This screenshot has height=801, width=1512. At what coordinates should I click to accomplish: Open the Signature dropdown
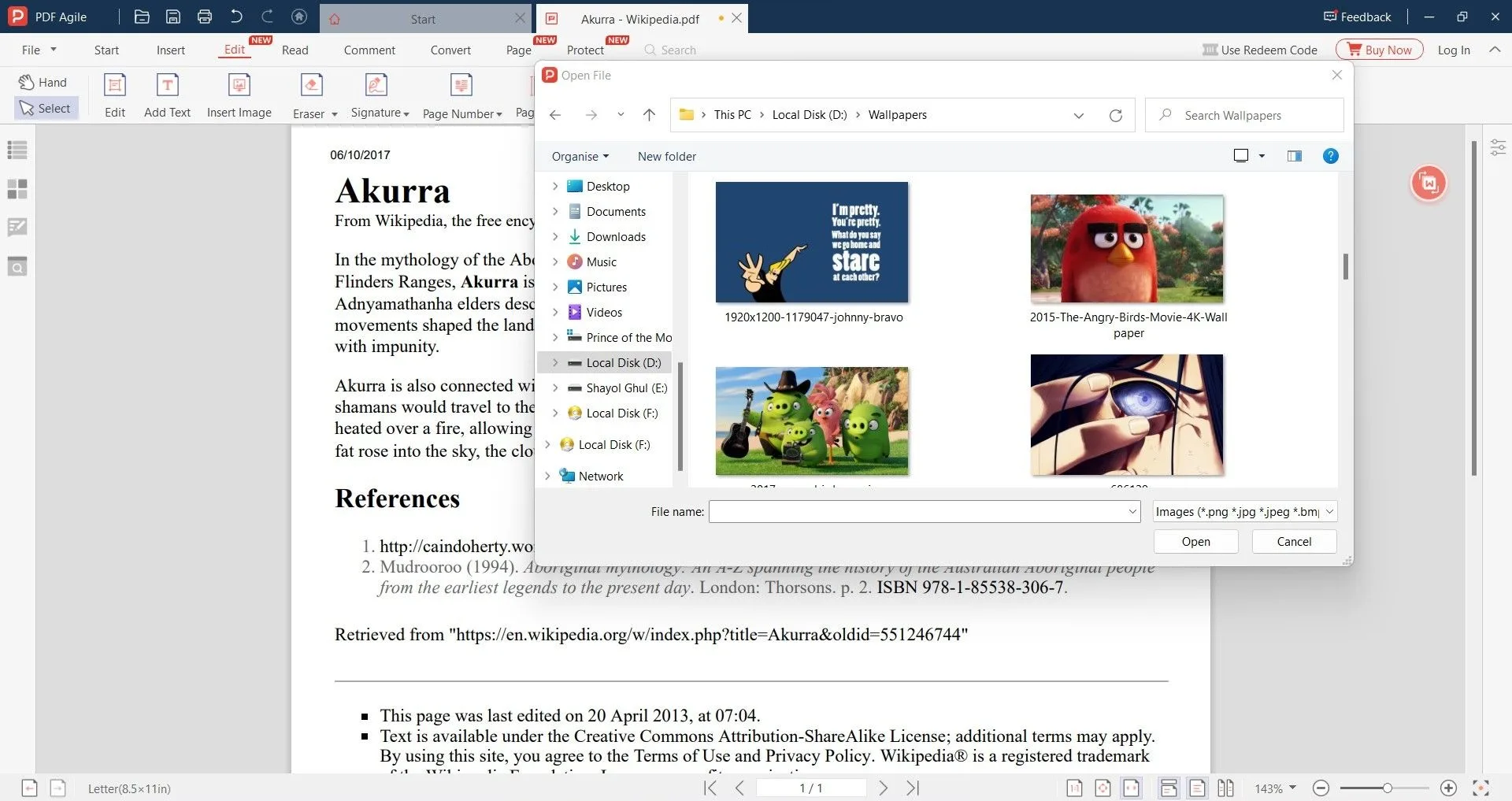coord(405,113)
